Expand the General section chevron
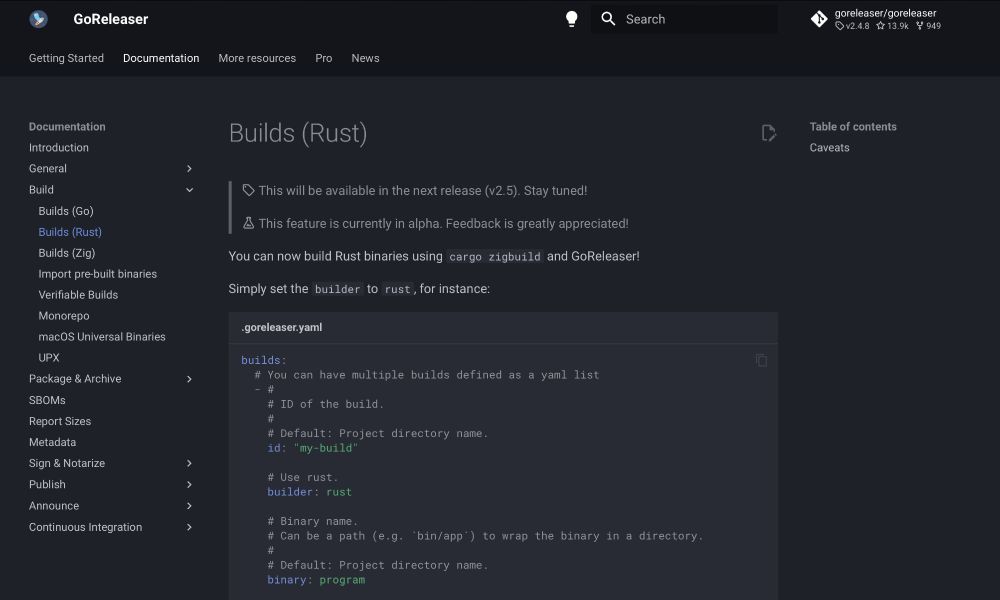The width and height of the screenshot is (1000, 600). point(189,168)
